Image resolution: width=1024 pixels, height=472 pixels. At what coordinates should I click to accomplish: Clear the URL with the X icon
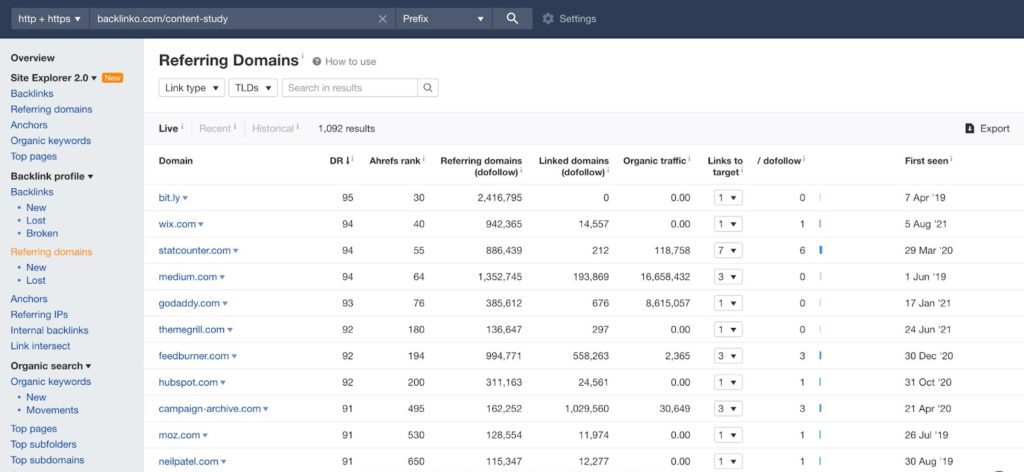pyautogui.click(x=383, y=19)
